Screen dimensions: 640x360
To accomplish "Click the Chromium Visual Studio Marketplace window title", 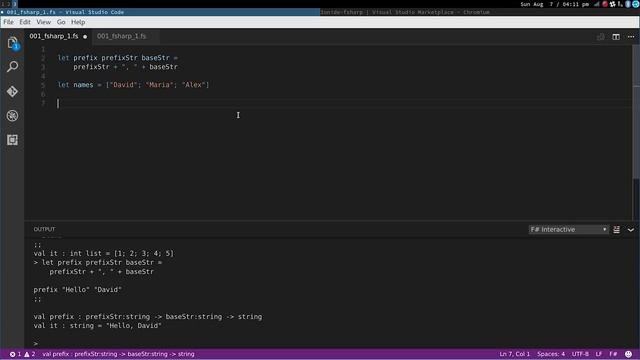I will click(x=405, y=12).
